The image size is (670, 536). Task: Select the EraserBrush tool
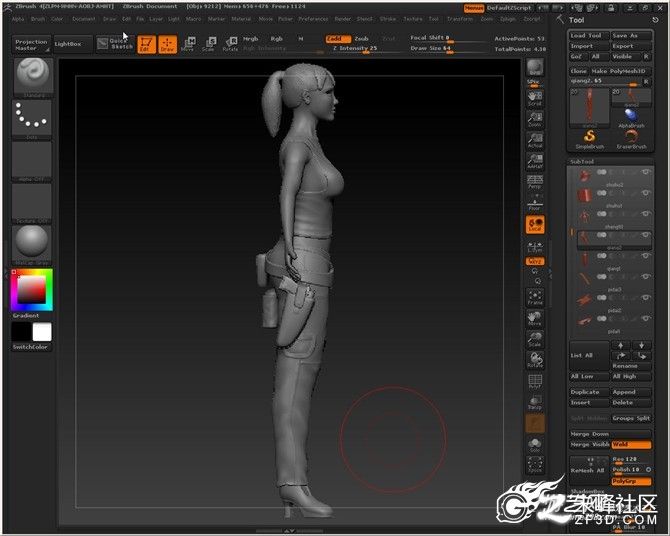point(631,139)
